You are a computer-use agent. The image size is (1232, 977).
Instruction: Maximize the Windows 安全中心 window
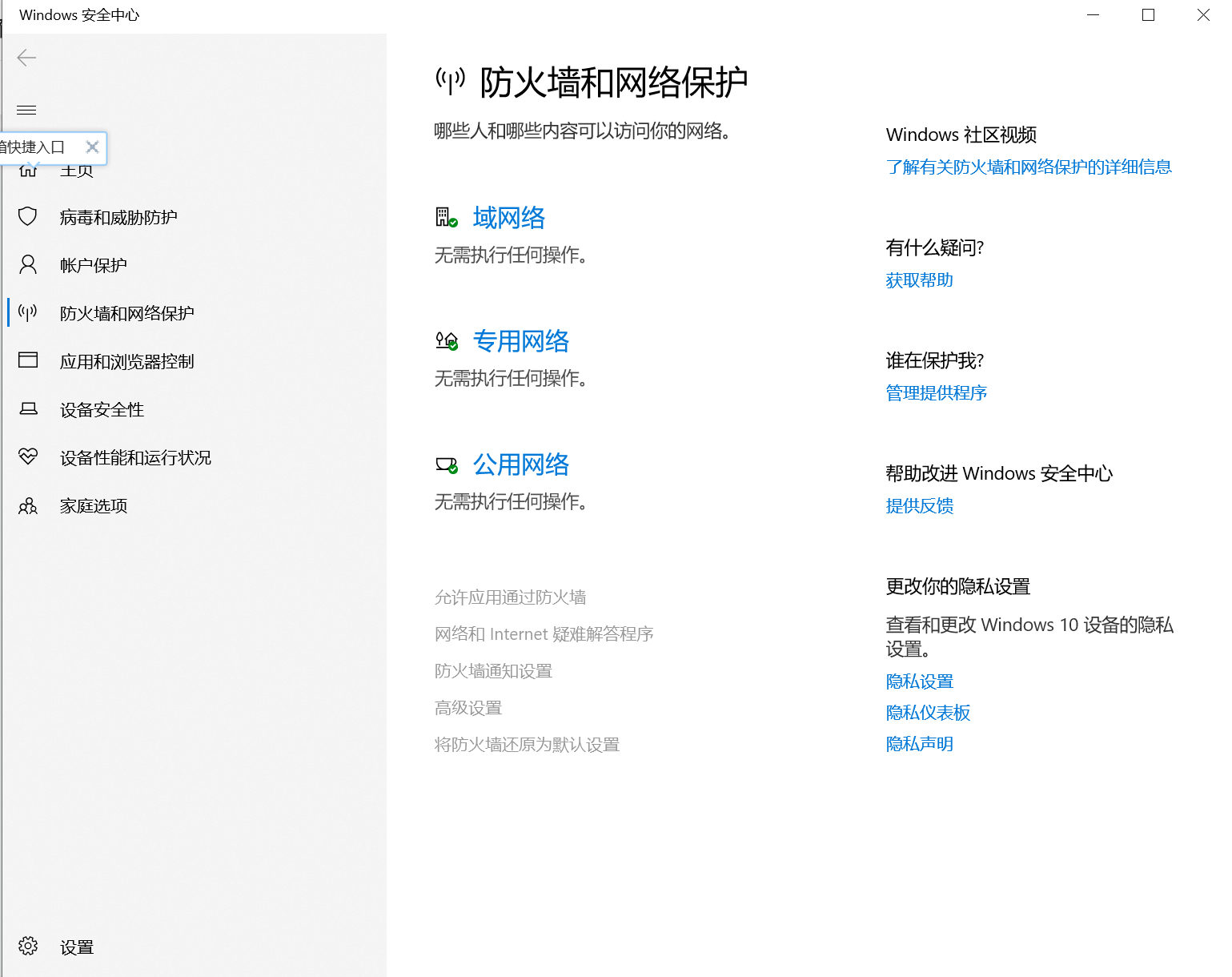point(1148,15)
